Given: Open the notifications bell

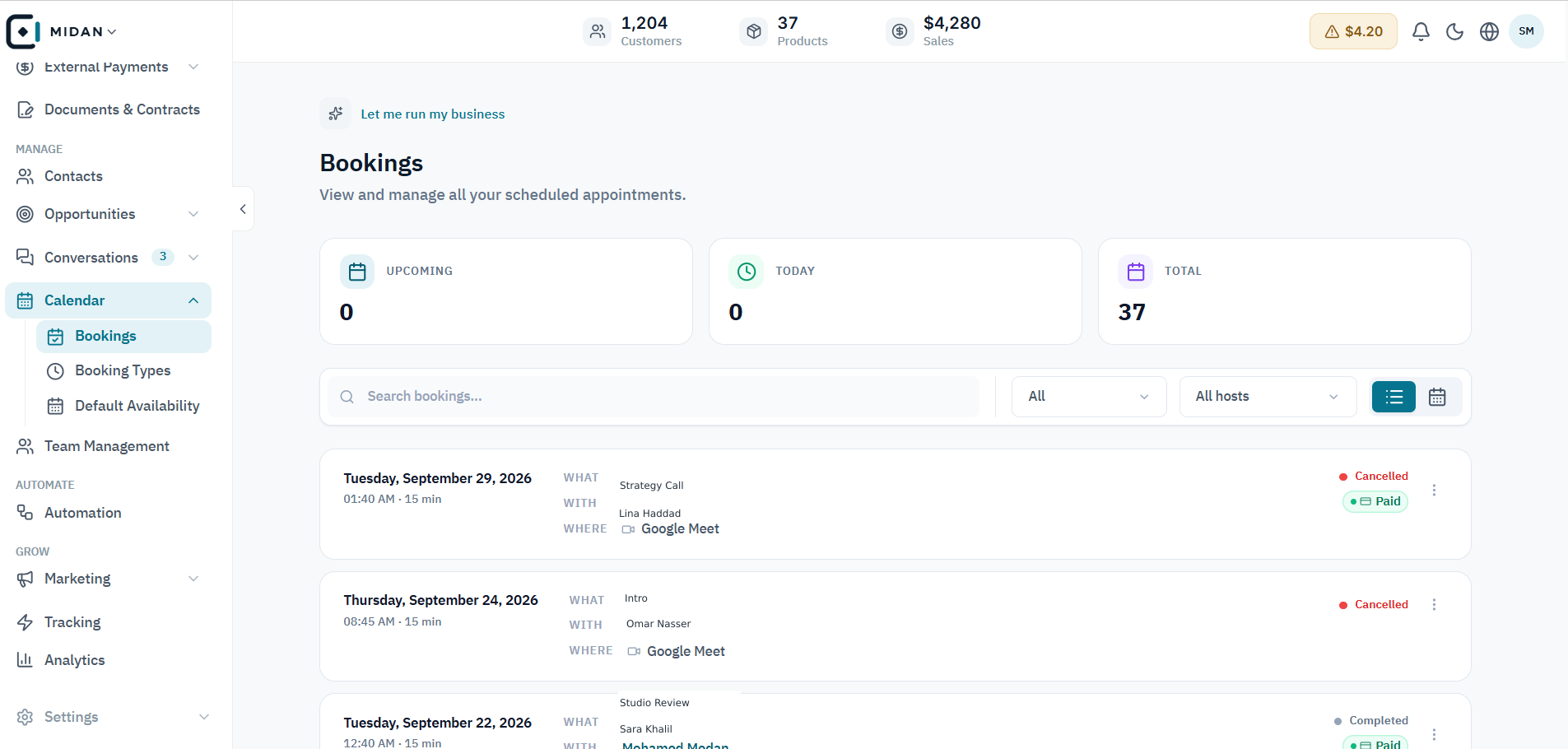Looking at the screenshot, I should pos(1421,31).
